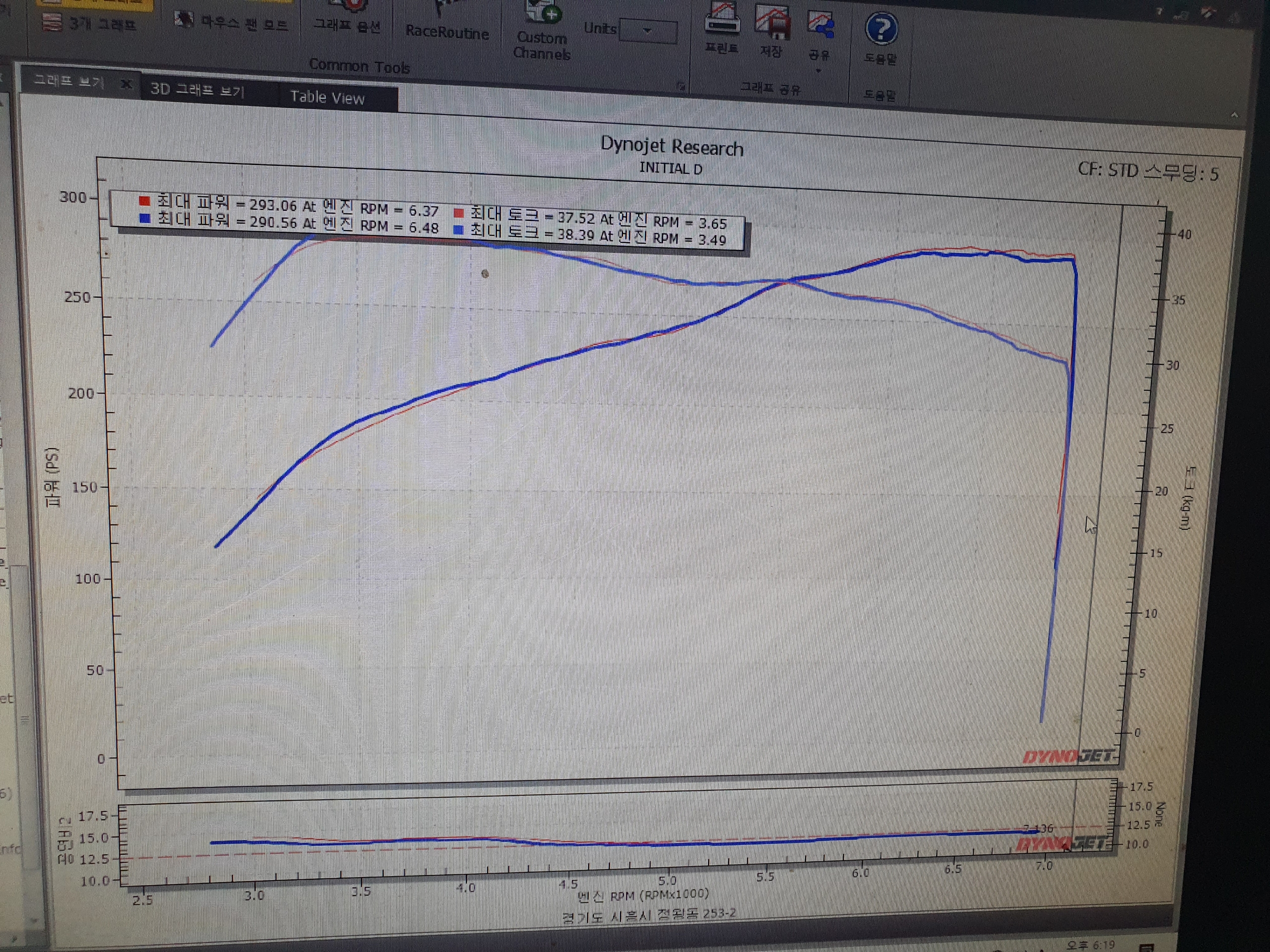Click blue 최대 파워 290.56 legend swatch
The height and width of the screenshot is (952, 1270).
coord(145,218)
